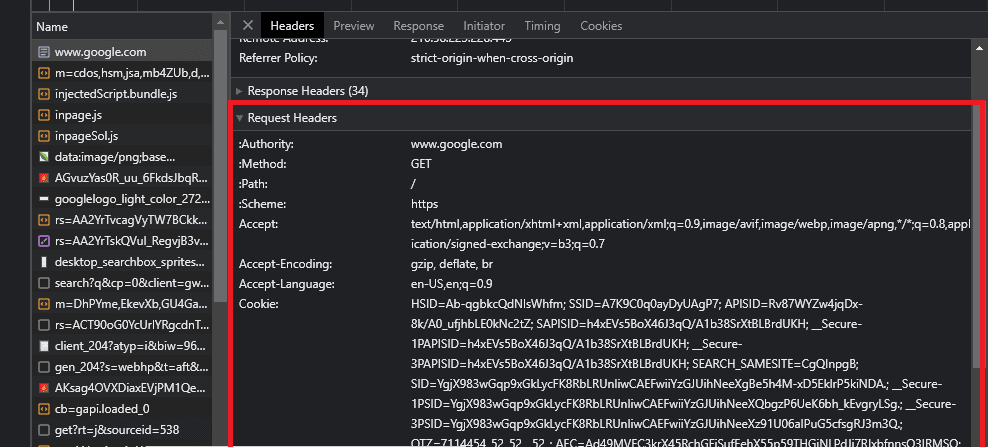988x447 pixels.
Task: Click script icon beside m=DhPYme,EkevXb
Action: [43, 304]
